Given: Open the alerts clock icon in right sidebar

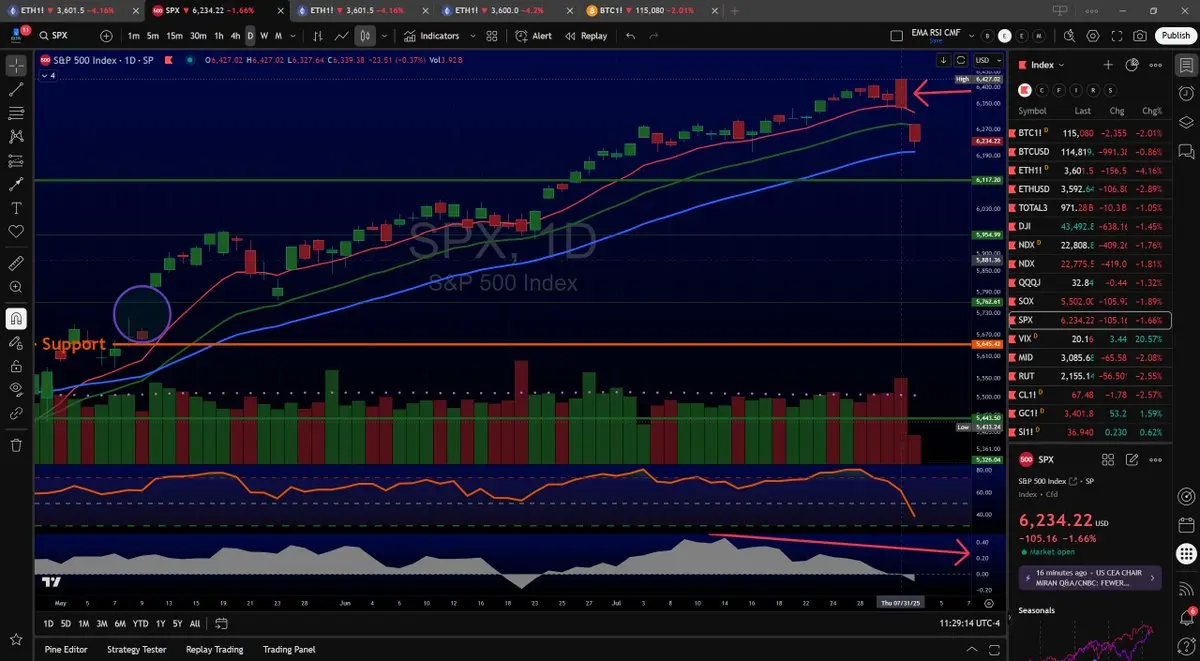Looking at the screenshot, I should click(x=1185, y=93).
